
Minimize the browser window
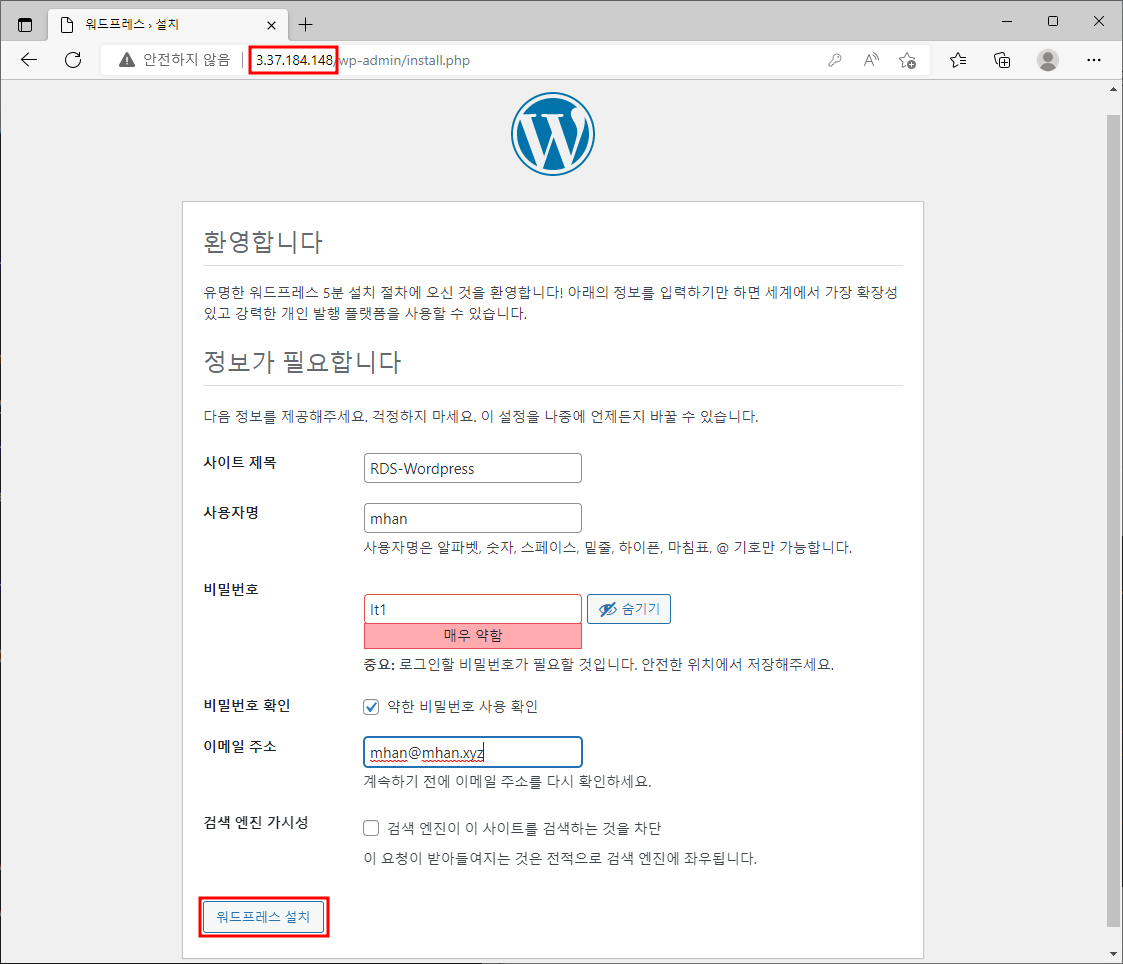tap(1007, 21)
